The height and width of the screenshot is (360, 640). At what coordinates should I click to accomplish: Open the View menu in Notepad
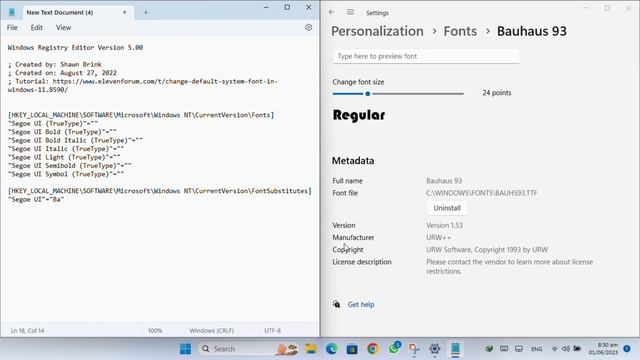tap(63, 27)
